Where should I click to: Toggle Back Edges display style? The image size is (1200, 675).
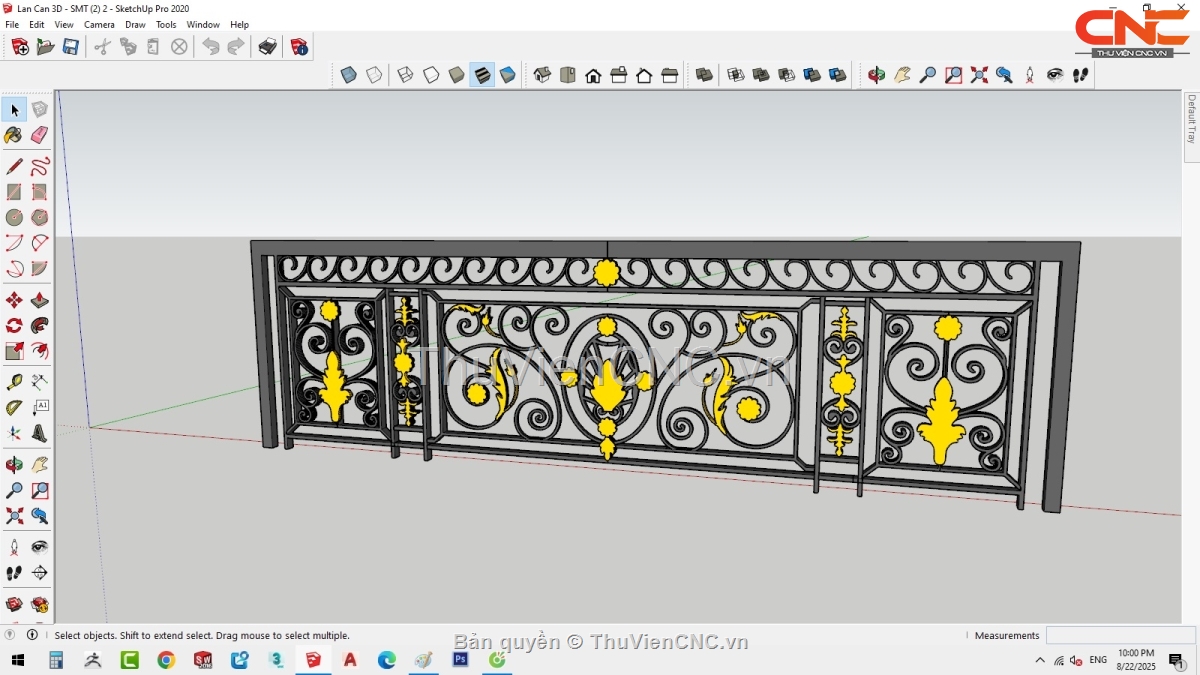(373, 75)
